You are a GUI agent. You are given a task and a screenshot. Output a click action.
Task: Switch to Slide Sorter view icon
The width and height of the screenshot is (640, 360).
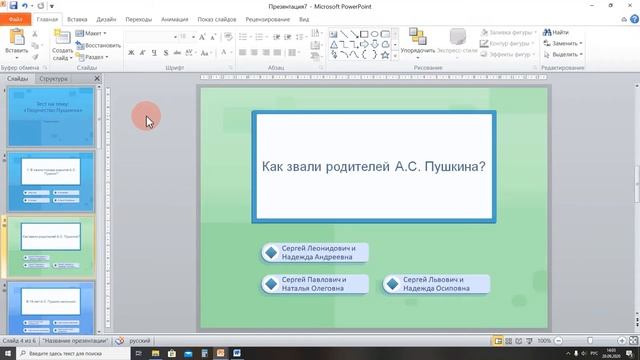point(509,340)
